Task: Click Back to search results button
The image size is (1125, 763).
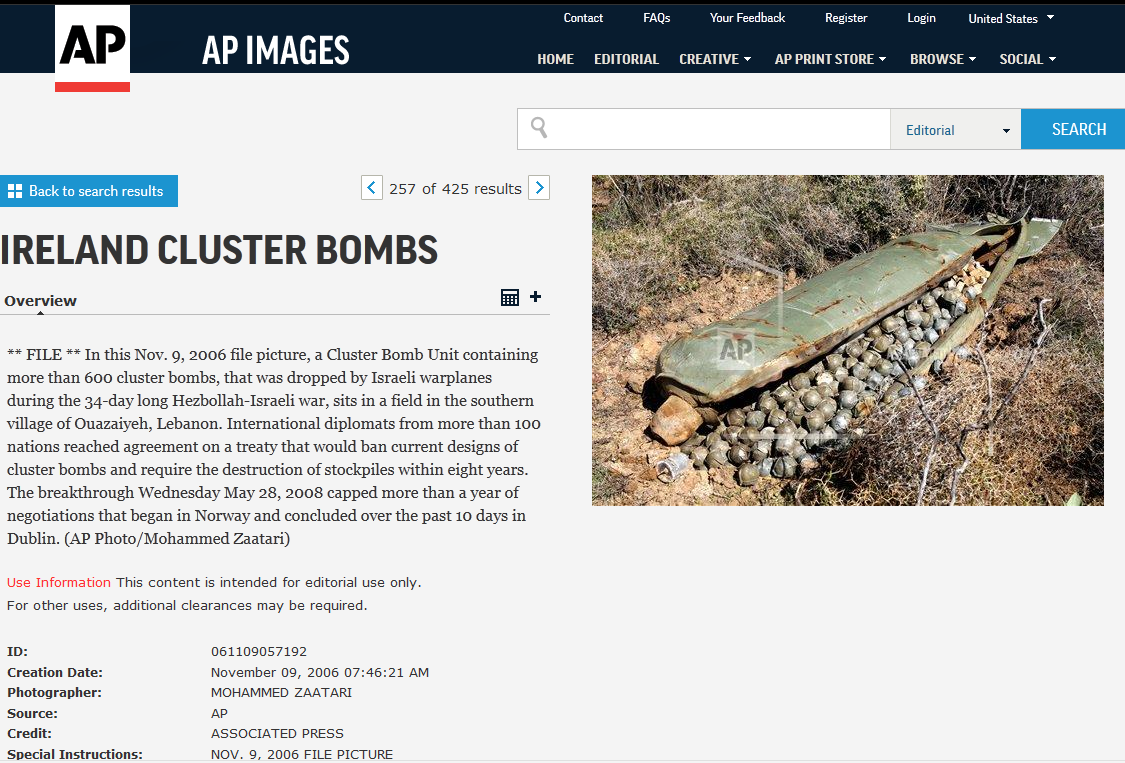Action: click(89, 191)
